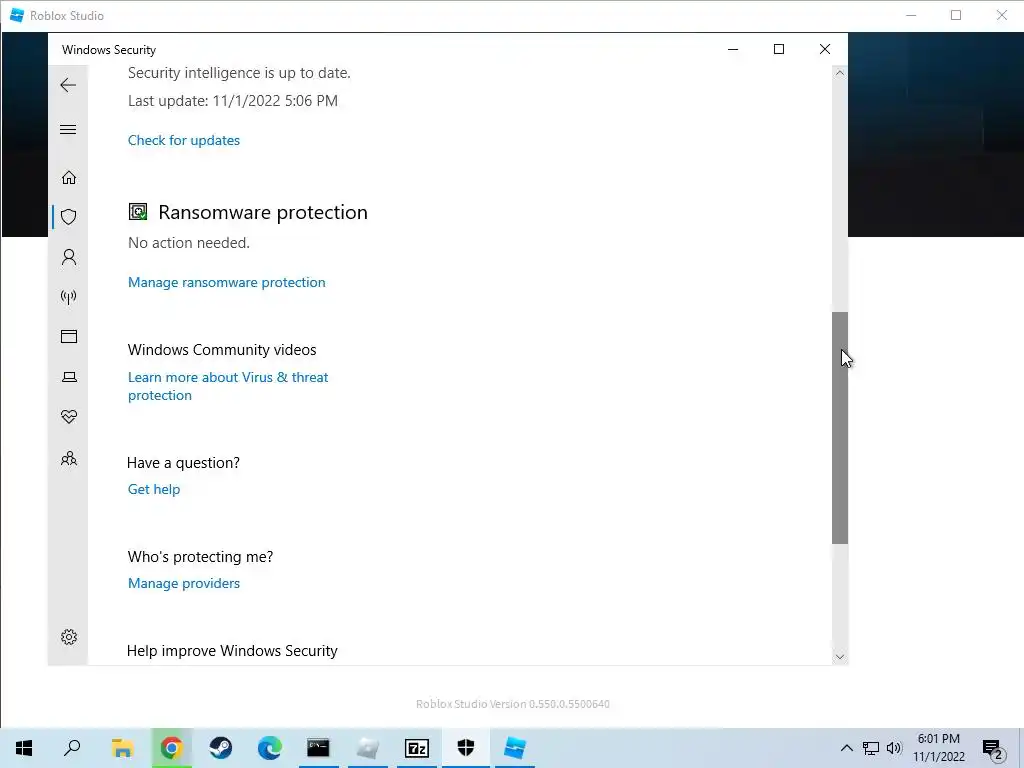Open Manage providers link

pos(184,583)
